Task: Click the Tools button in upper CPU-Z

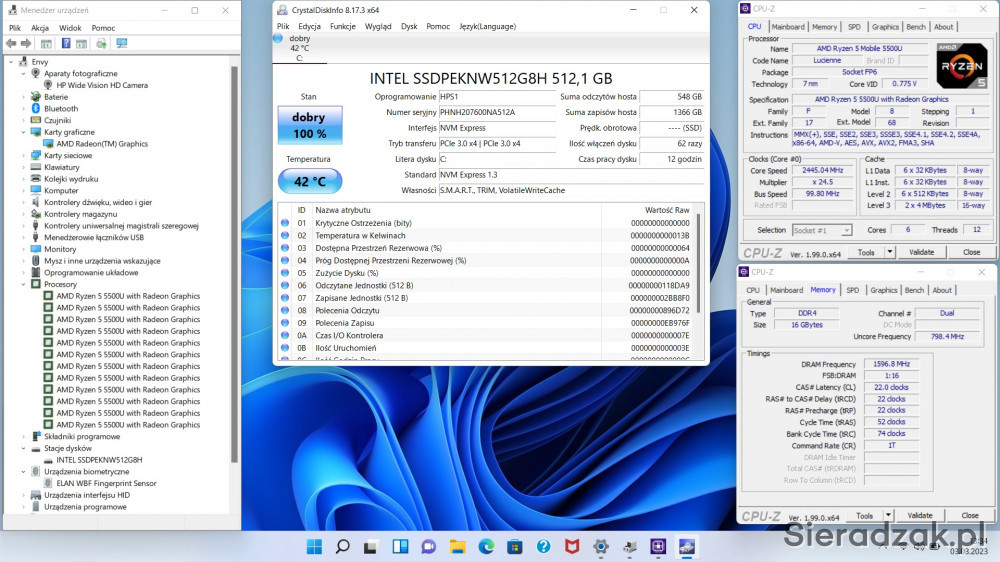Action: (x=867, y=253)
